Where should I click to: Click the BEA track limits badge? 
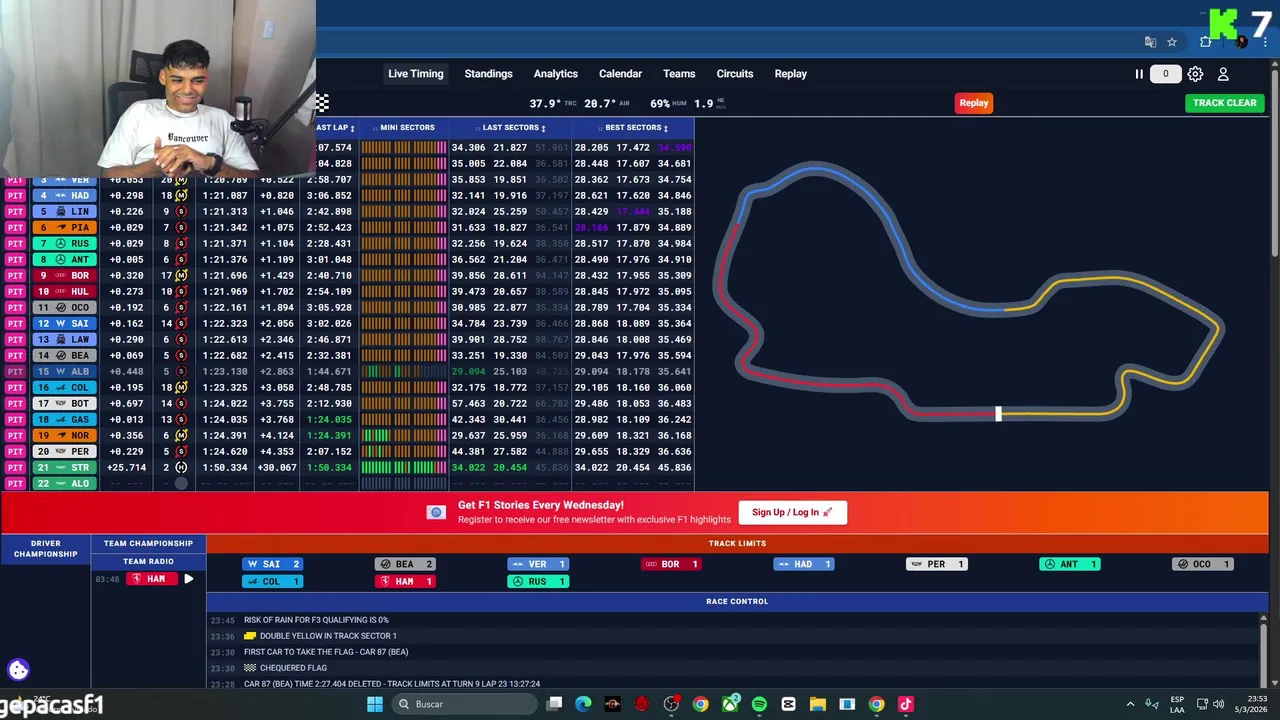pyautogui.click(x=405, y=564)
